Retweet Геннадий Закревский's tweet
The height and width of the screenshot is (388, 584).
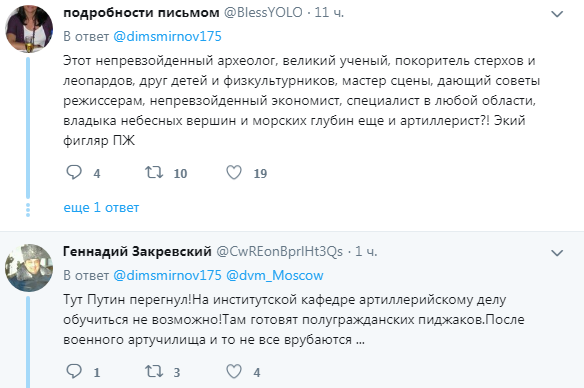(154, 371)
